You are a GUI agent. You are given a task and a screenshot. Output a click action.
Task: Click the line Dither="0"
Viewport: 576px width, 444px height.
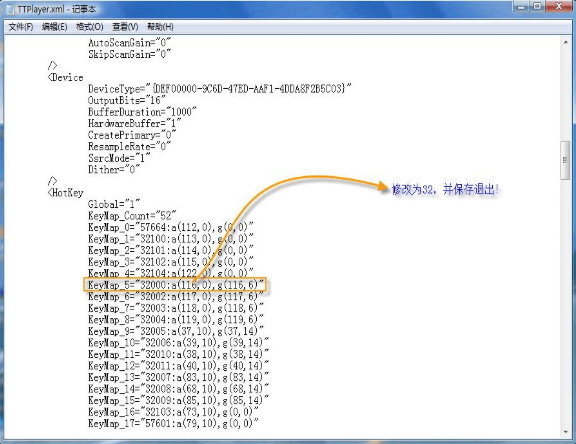pos(114,170)
